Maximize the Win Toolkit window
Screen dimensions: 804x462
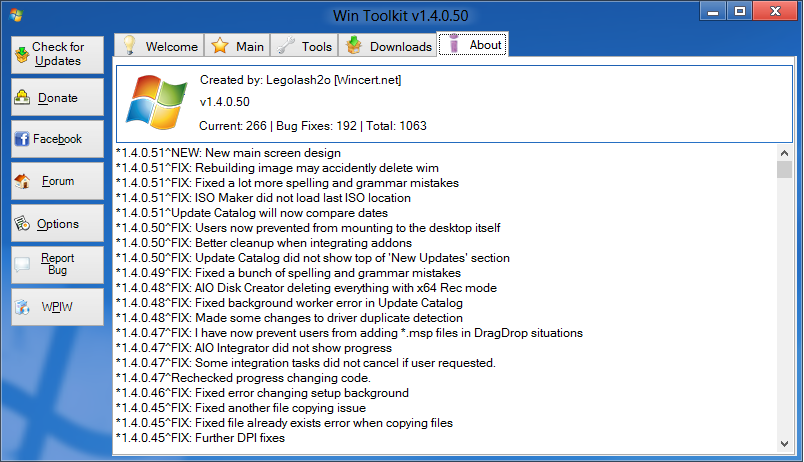point(739,11)
